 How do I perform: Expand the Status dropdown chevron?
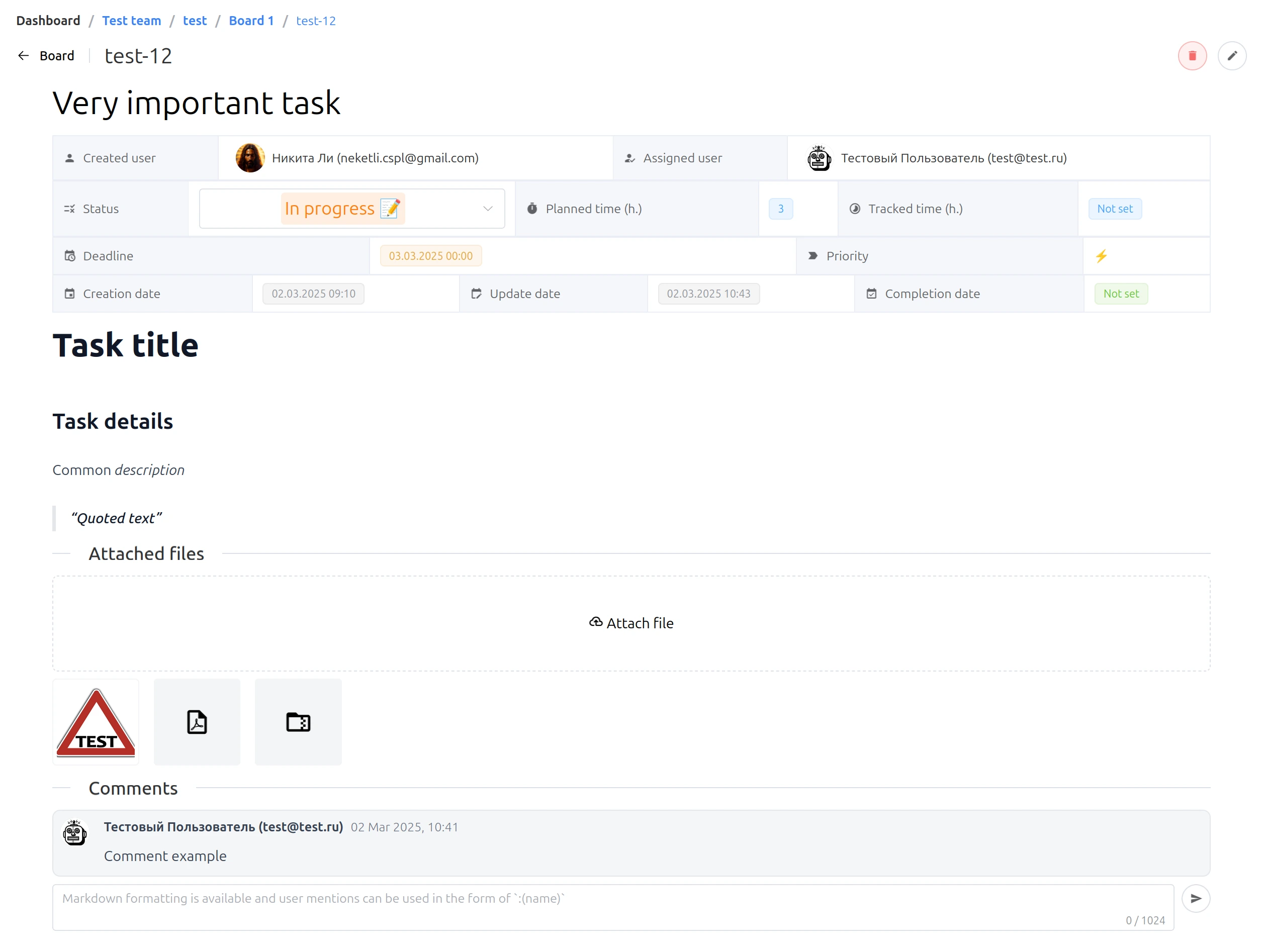click(488, 209)
